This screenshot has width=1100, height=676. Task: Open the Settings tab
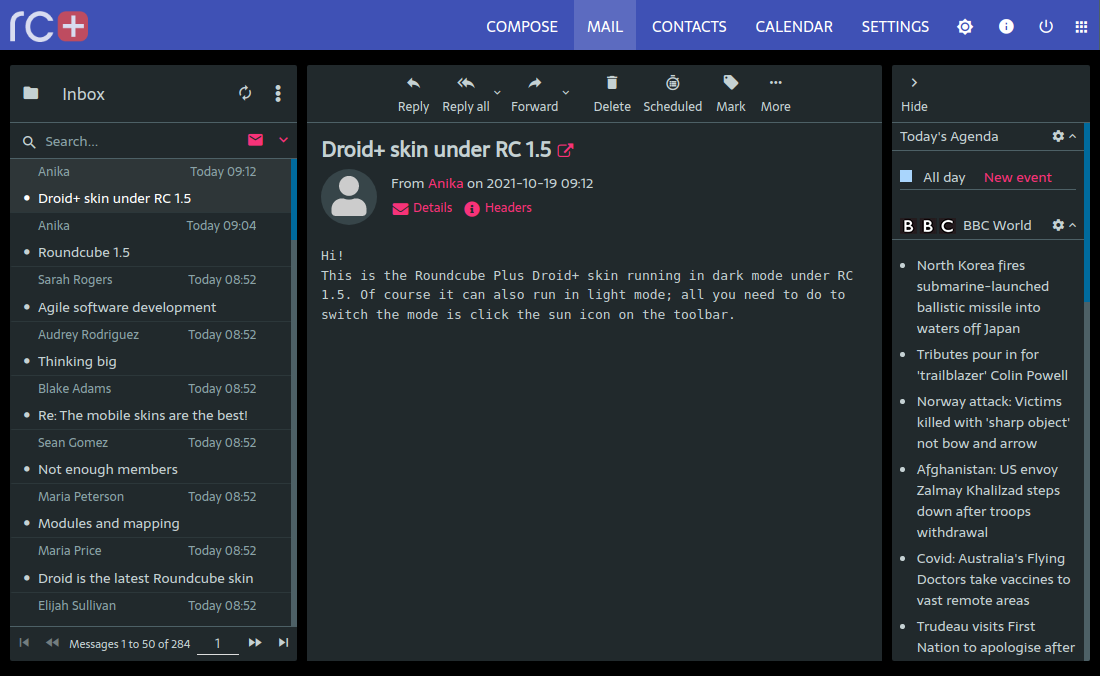point(895,27)
